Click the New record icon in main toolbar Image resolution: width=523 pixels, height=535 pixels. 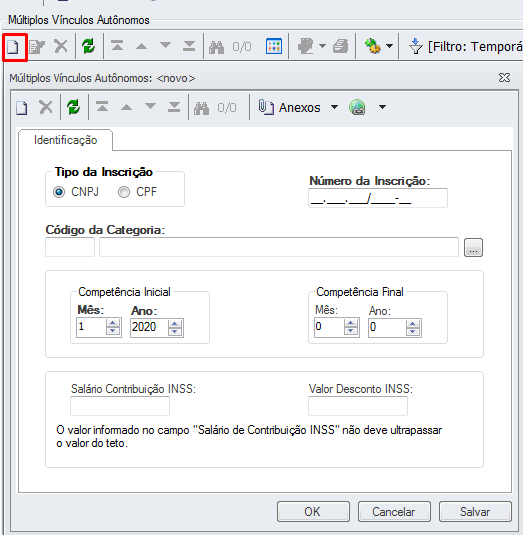(13, 47)
